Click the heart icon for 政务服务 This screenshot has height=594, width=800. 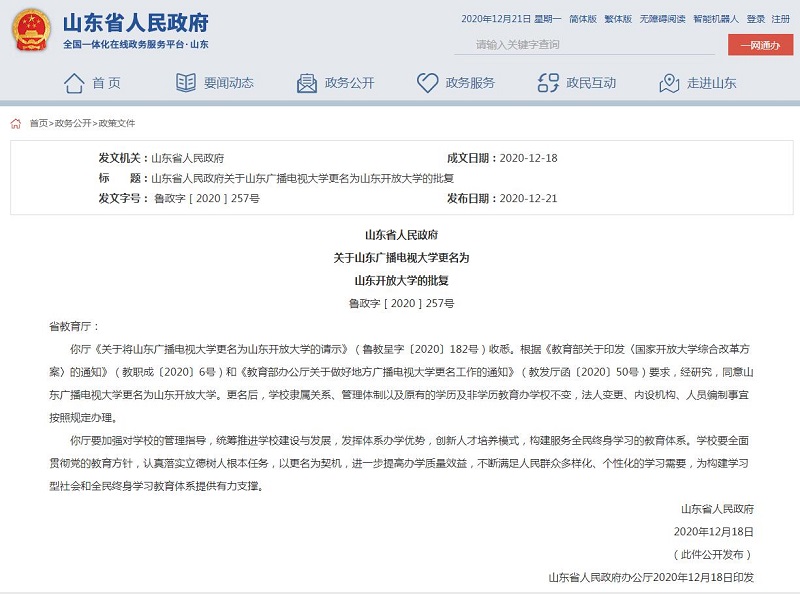428,83
